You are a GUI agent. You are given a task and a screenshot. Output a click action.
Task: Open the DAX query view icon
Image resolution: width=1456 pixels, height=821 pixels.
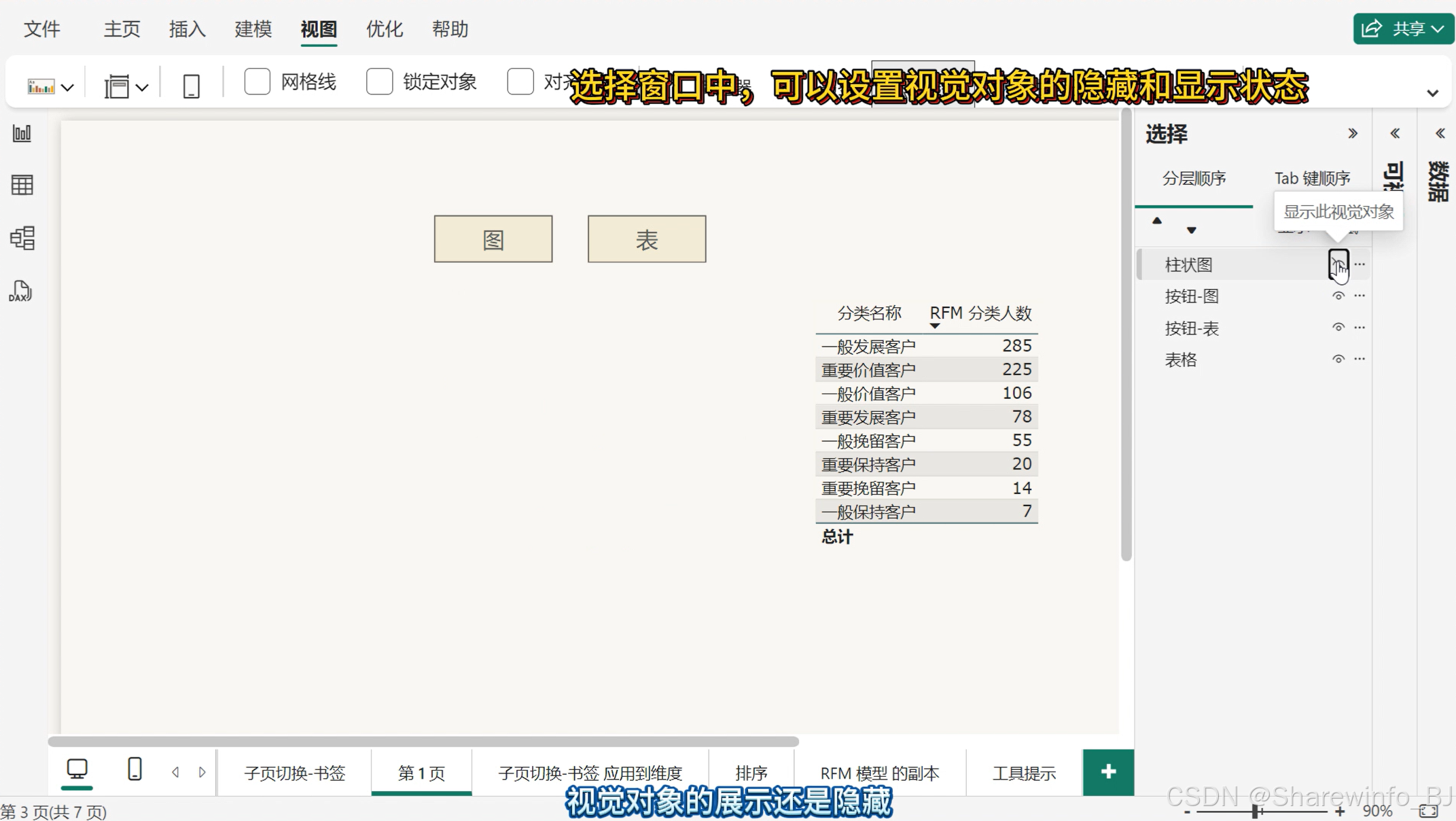tap(20, 291)
